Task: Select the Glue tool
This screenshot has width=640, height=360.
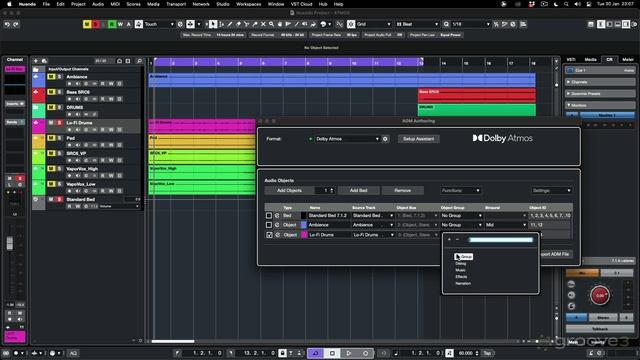Action: point(255,24)
